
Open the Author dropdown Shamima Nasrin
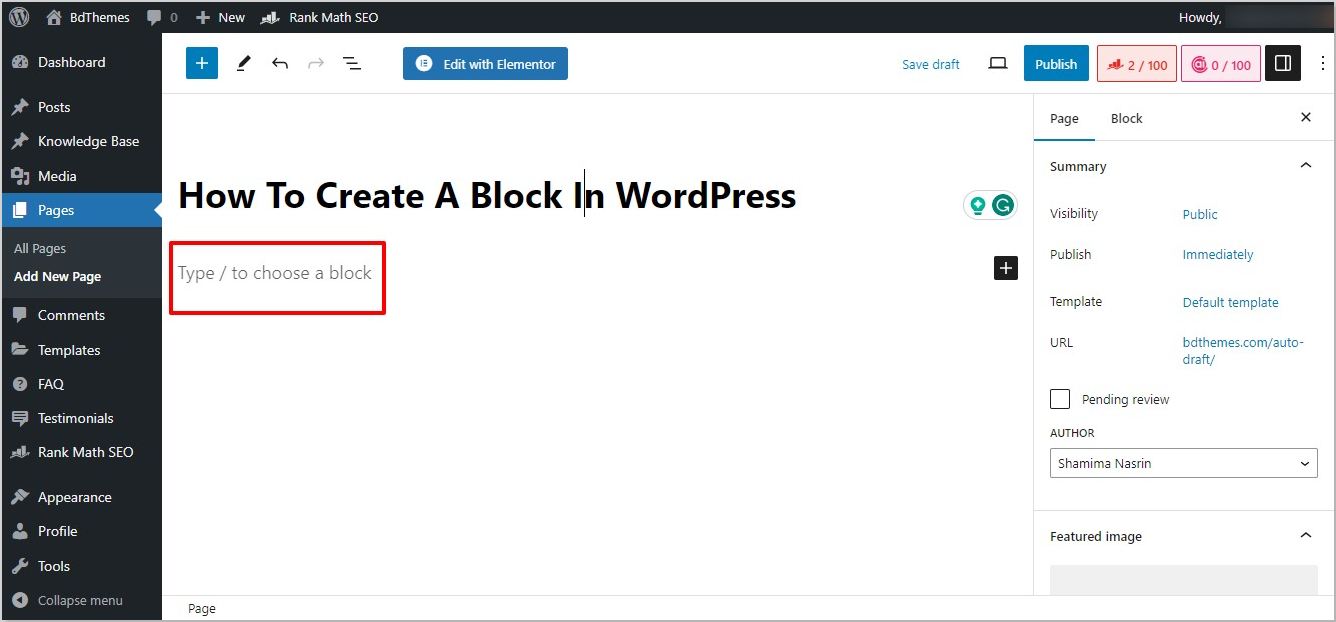[x=1183, y=463]
